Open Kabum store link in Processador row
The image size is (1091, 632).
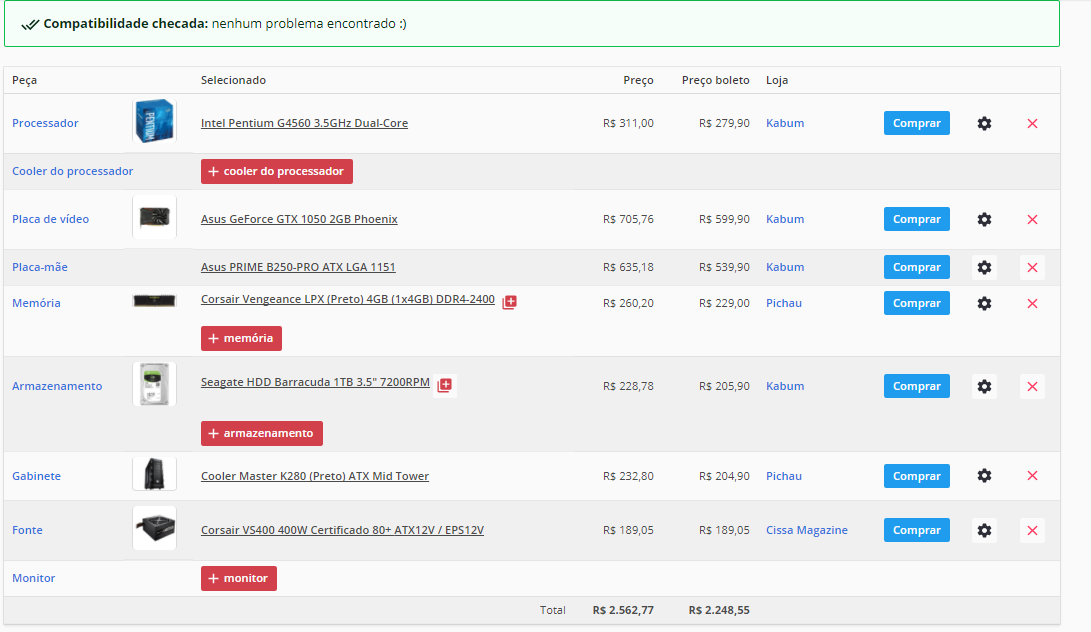point(785,123)
